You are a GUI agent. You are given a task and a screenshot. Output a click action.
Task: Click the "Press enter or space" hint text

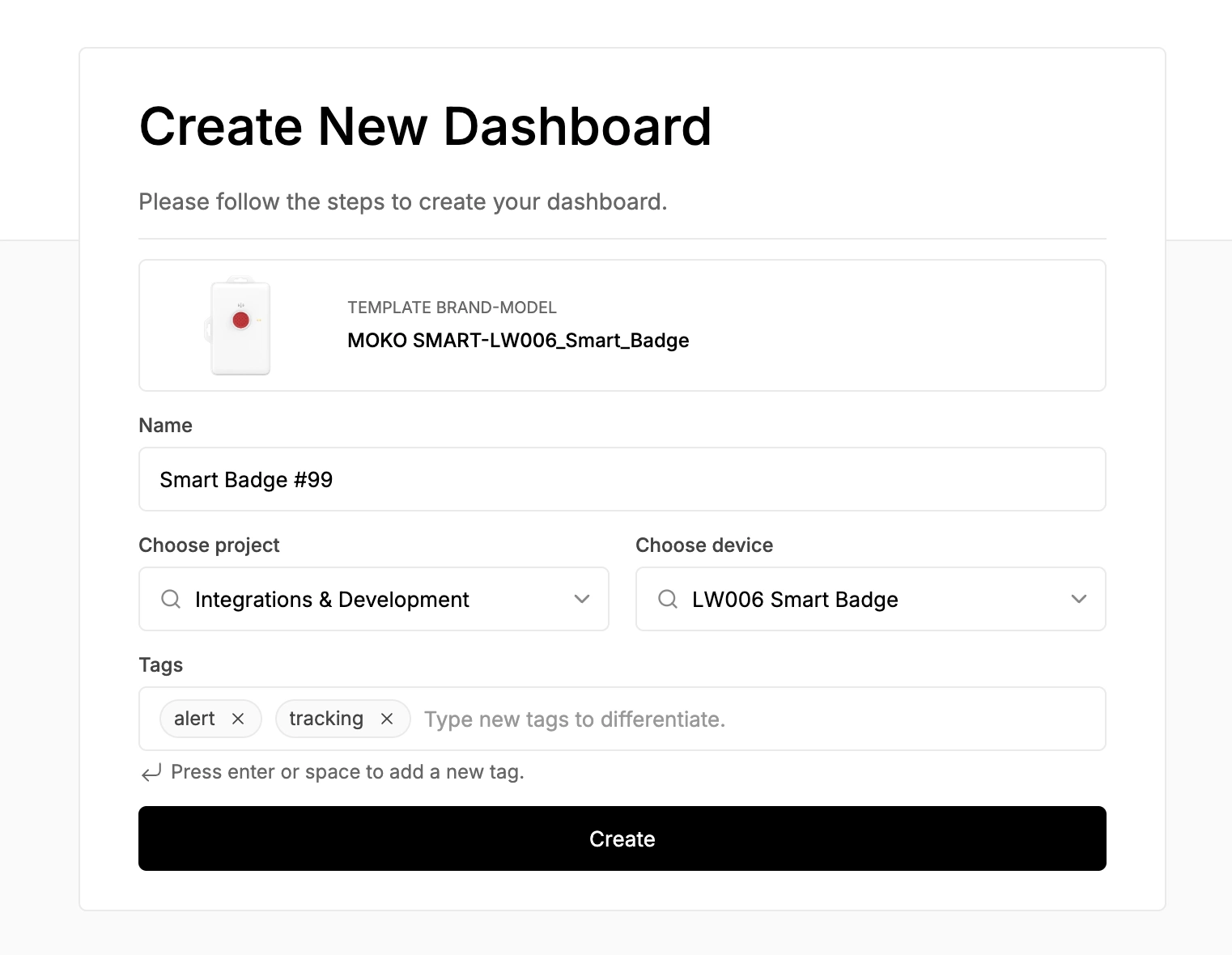pos(347,772)
